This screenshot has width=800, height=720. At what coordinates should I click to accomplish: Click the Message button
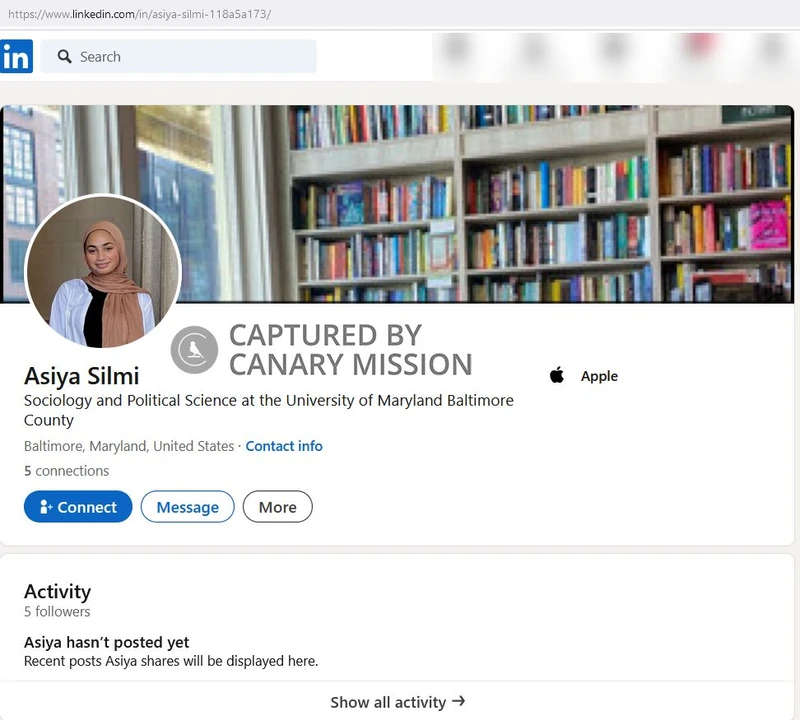coord(187,507)
